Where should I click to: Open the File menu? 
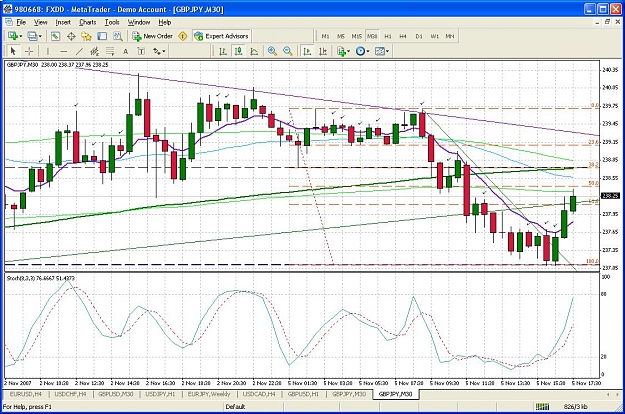pos(21,22)
